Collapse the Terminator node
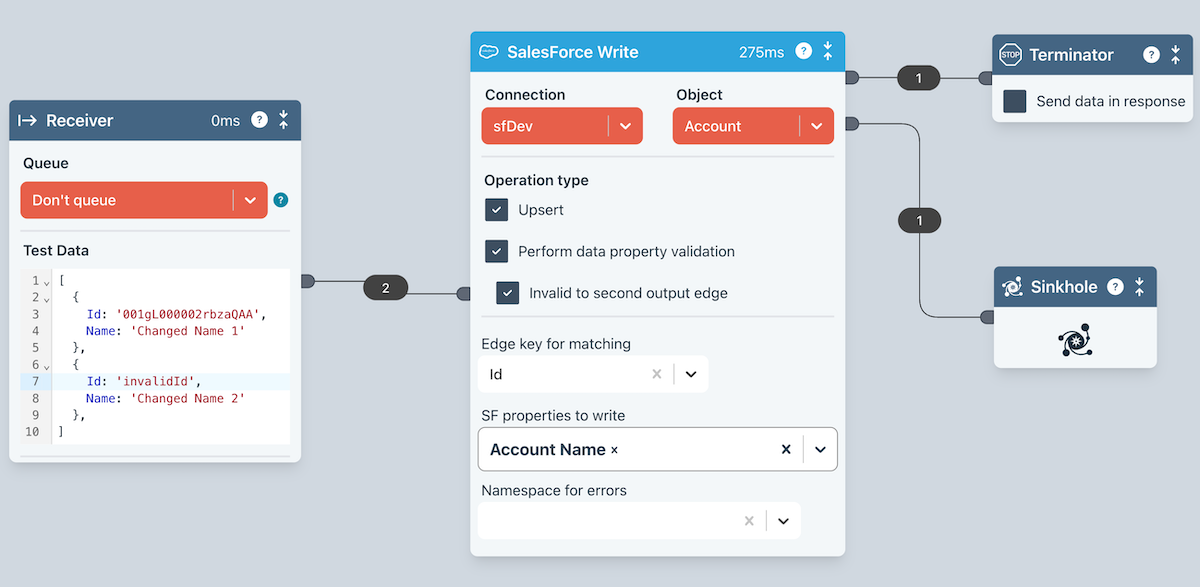The image size is (1200, 587). pyautogui.click(x=1175, y=55)
